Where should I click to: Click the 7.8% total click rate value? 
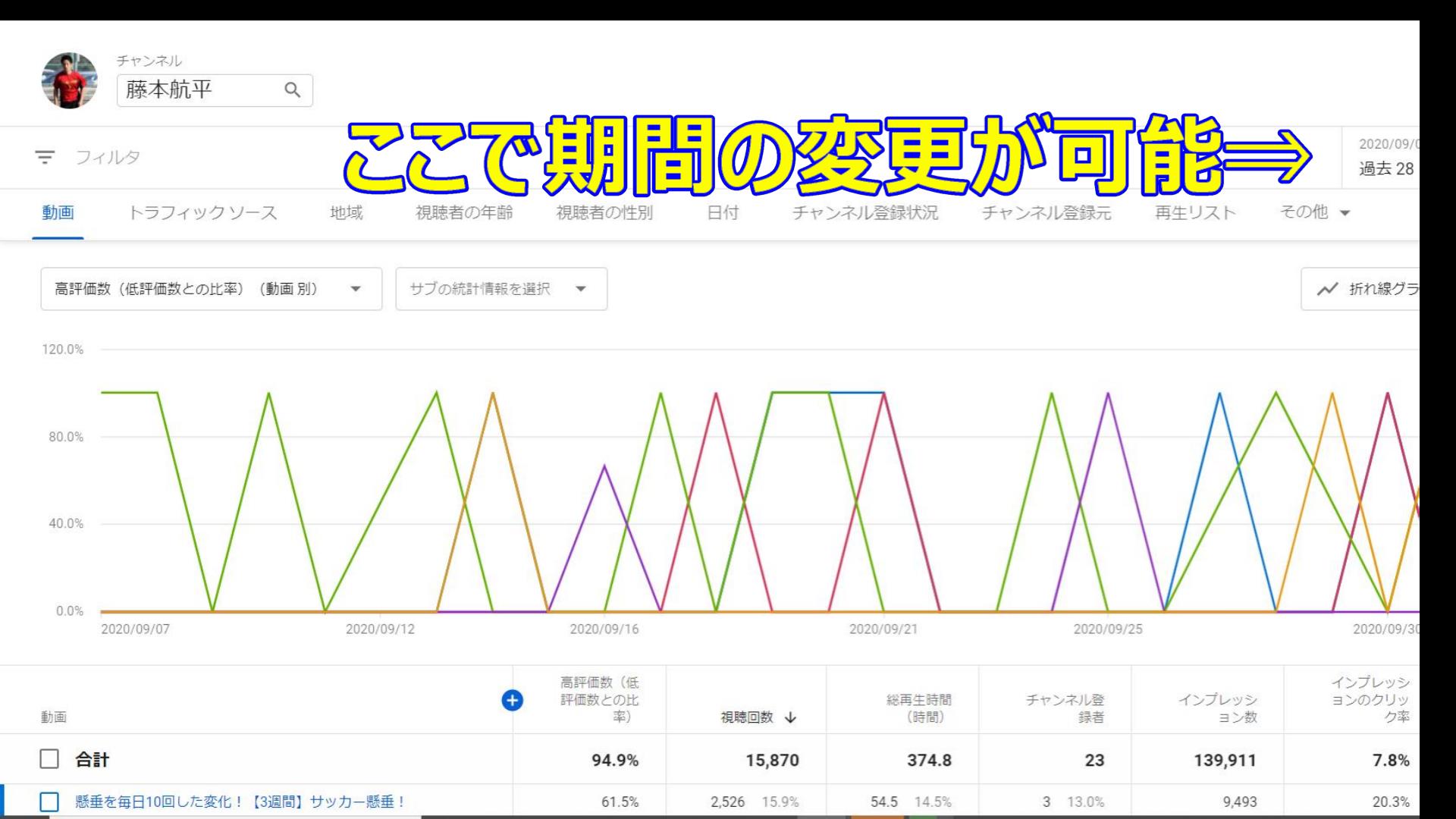(x=1391, y=760)
